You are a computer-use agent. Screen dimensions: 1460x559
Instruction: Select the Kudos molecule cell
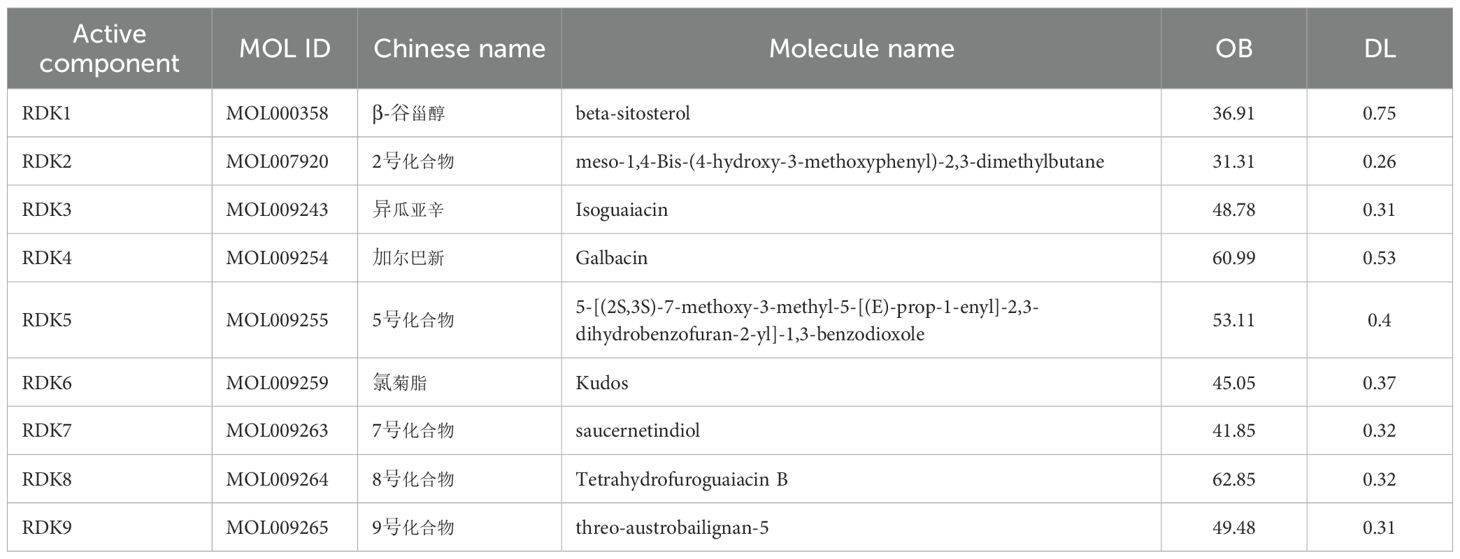click(602, 383)
